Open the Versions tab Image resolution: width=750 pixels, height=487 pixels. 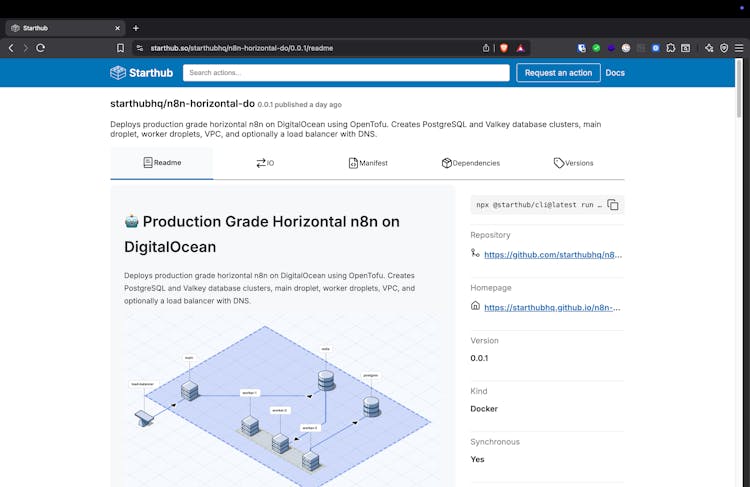573,163
